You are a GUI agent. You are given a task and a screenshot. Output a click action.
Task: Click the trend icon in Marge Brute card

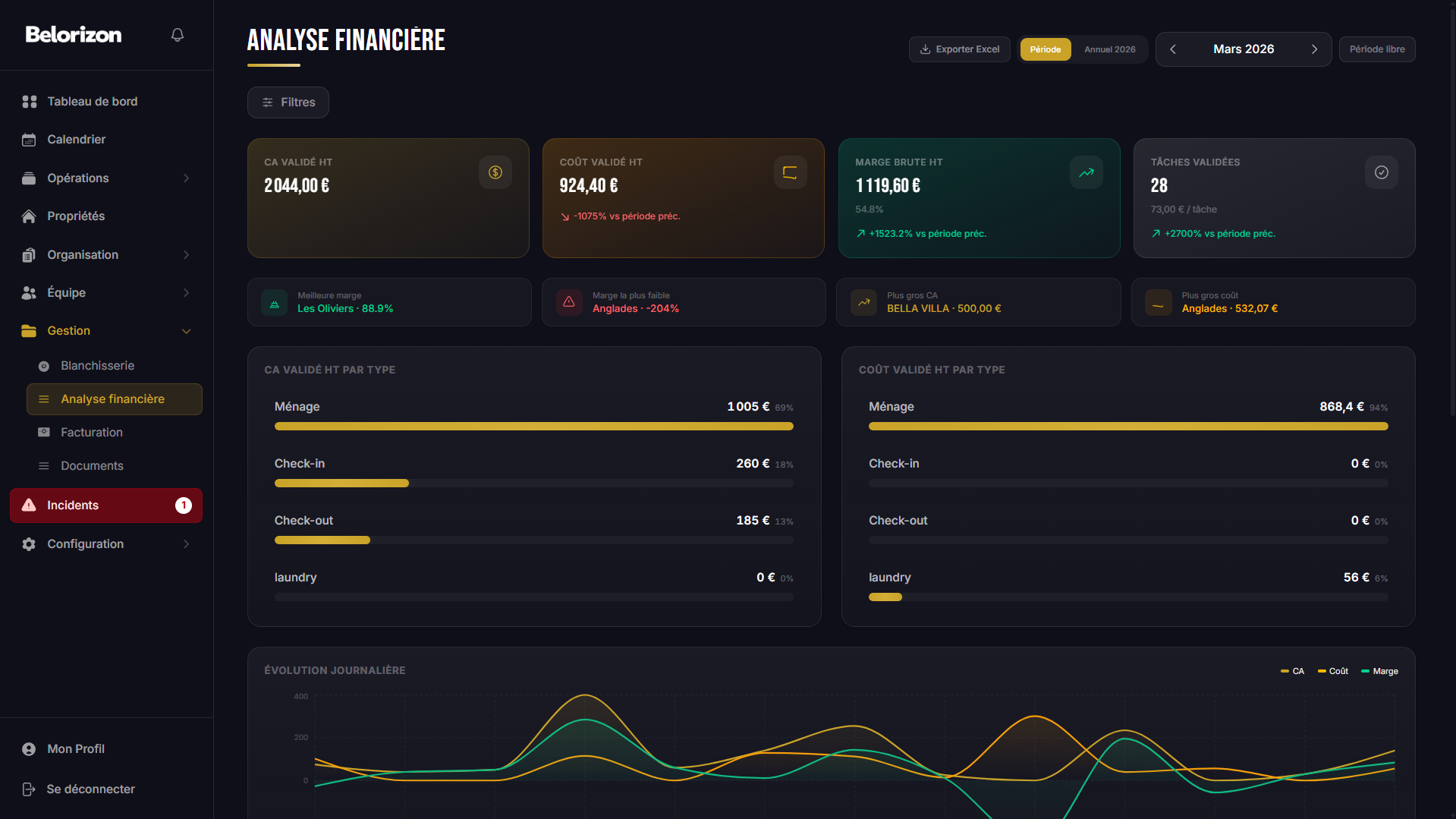pyautogui.click(x=1086, y=172)
